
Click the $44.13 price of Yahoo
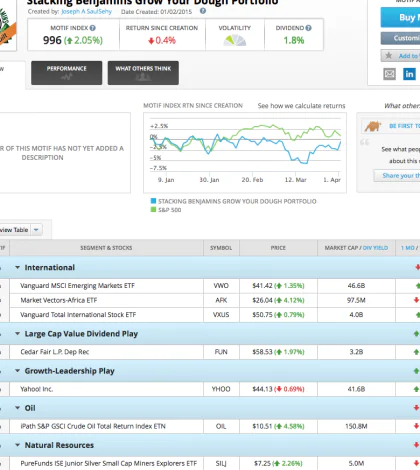coord(262,389)
